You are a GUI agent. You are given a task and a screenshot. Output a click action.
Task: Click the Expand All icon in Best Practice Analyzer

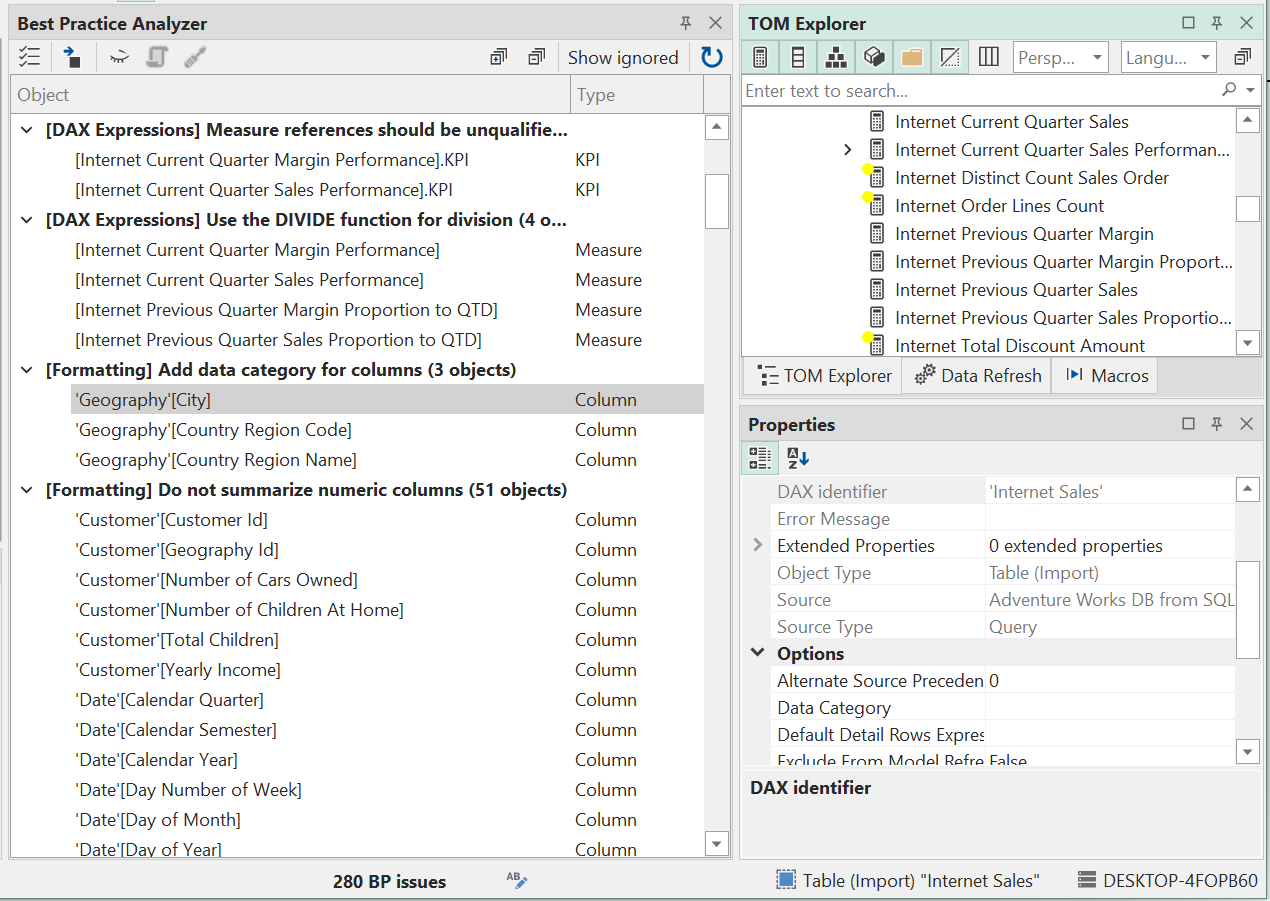pos(498,57)
